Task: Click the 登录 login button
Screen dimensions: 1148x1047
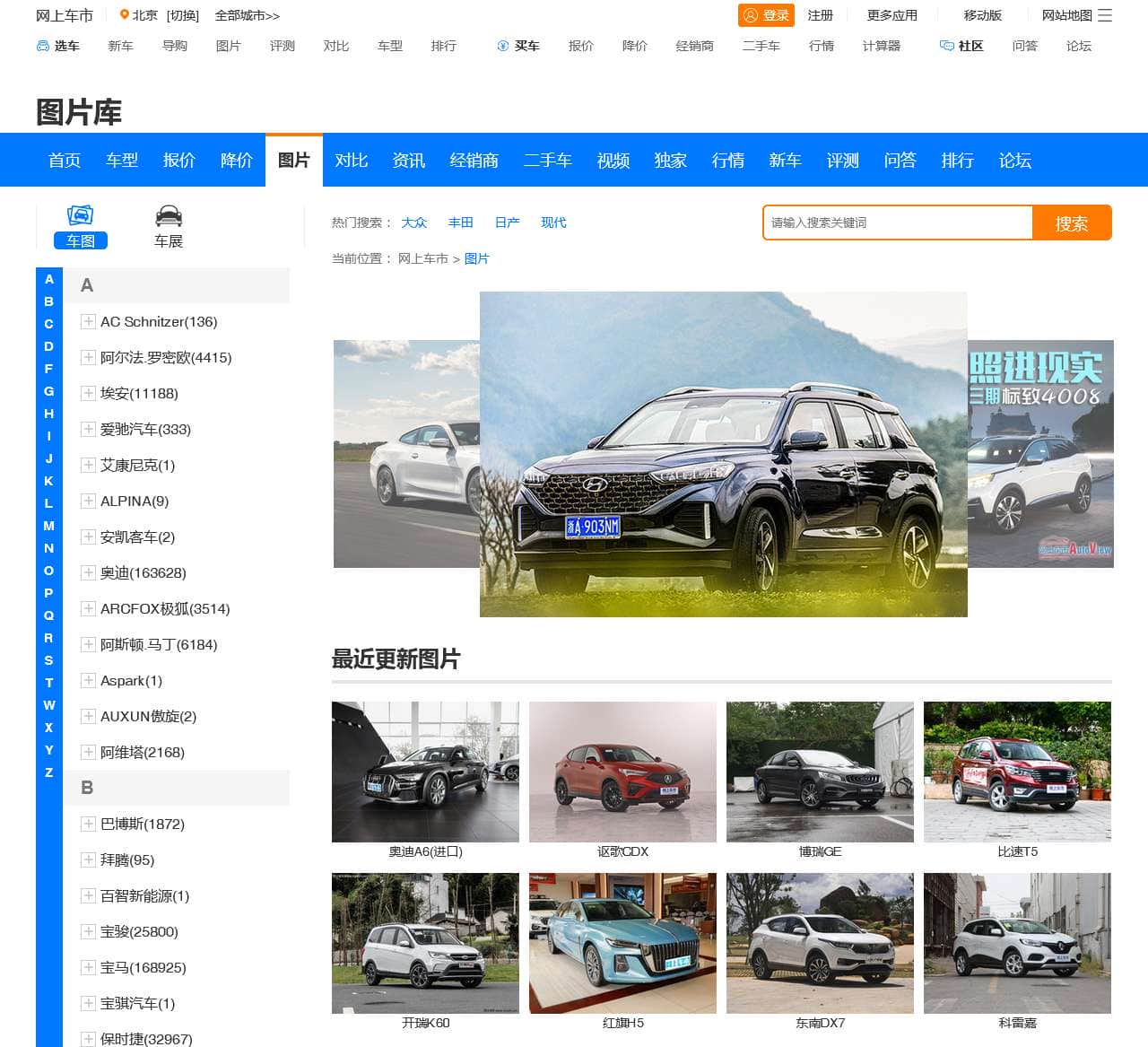Action: tap(766, 15)
